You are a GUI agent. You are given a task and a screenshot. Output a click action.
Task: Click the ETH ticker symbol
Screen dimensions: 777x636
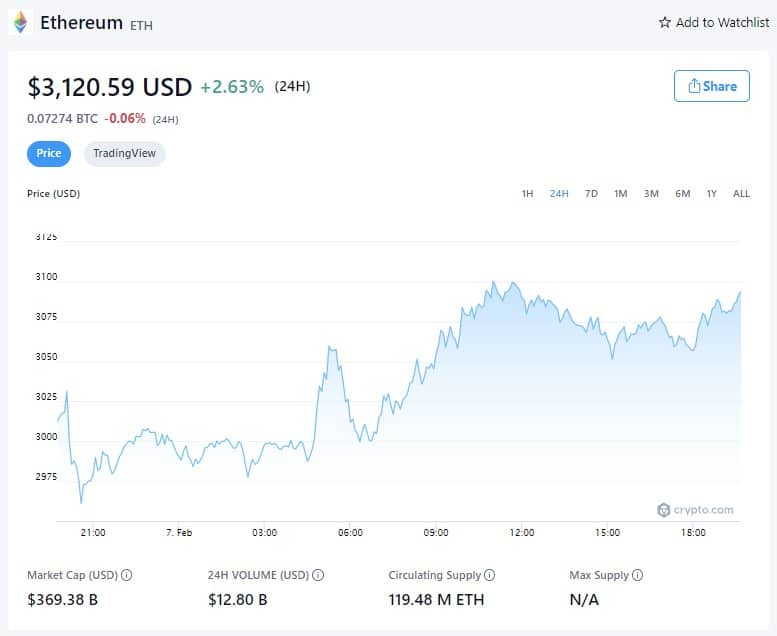tap(141, 25)
